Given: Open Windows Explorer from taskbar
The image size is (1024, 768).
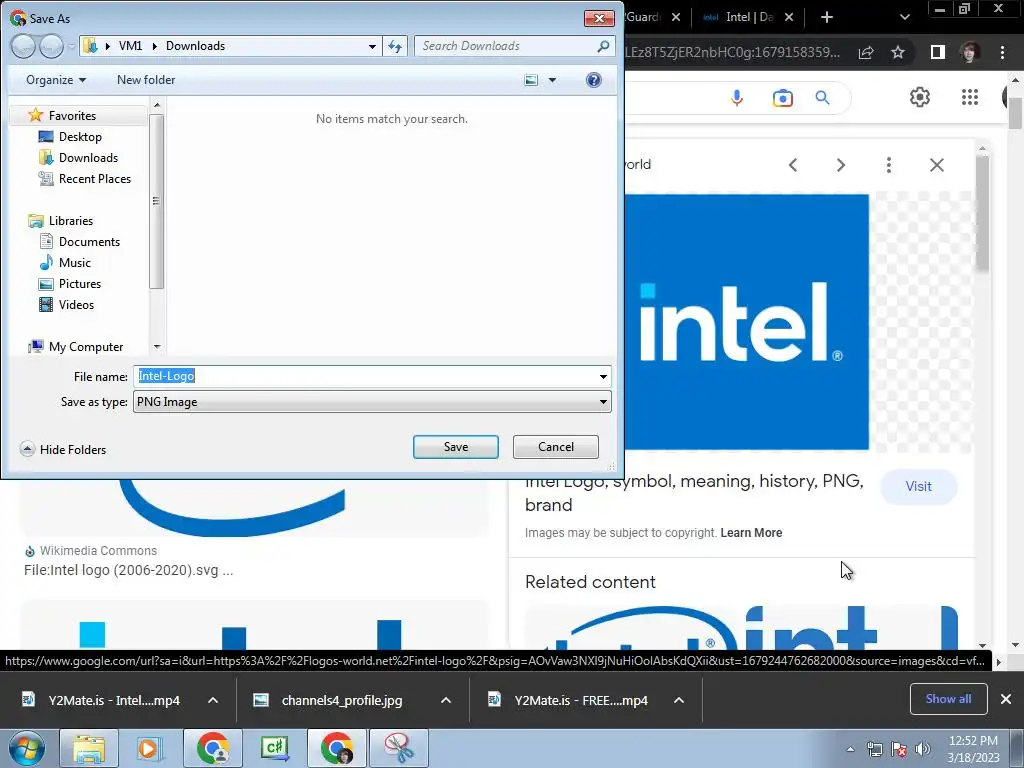Looking at the screenshot, I should click(x=89, y=748).
